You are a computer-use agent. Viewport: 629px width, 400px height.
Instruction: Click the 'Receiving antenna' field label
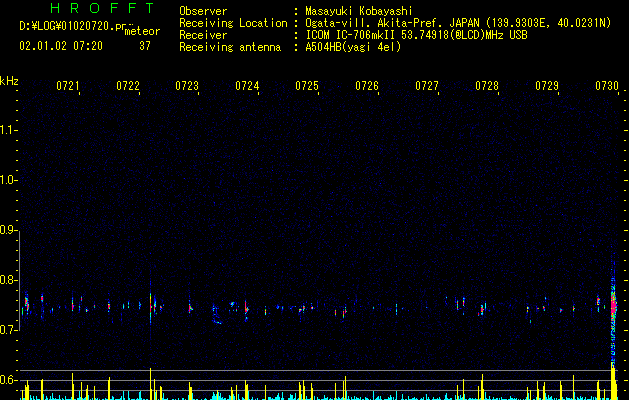pyautogui.click(x=230, y=47)
